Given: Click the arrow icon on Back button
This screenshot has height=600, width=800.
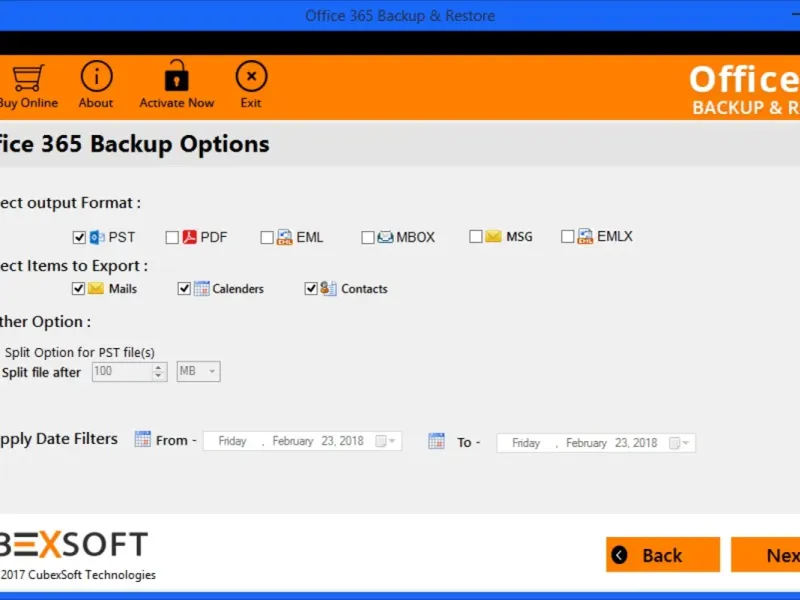Looking at the screenshot, I should [x=619, y=555].
